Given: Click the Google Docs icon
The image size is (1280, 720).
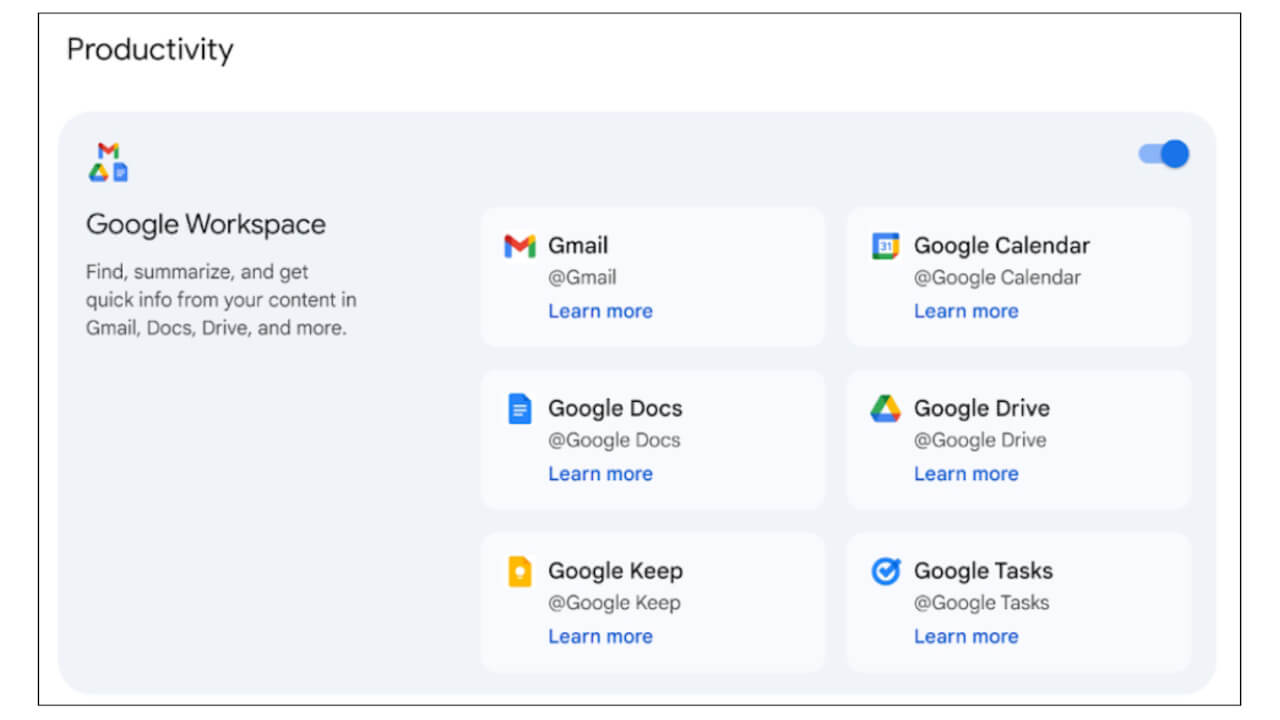Looking at the screenshot, I should [x=519, y=408].
